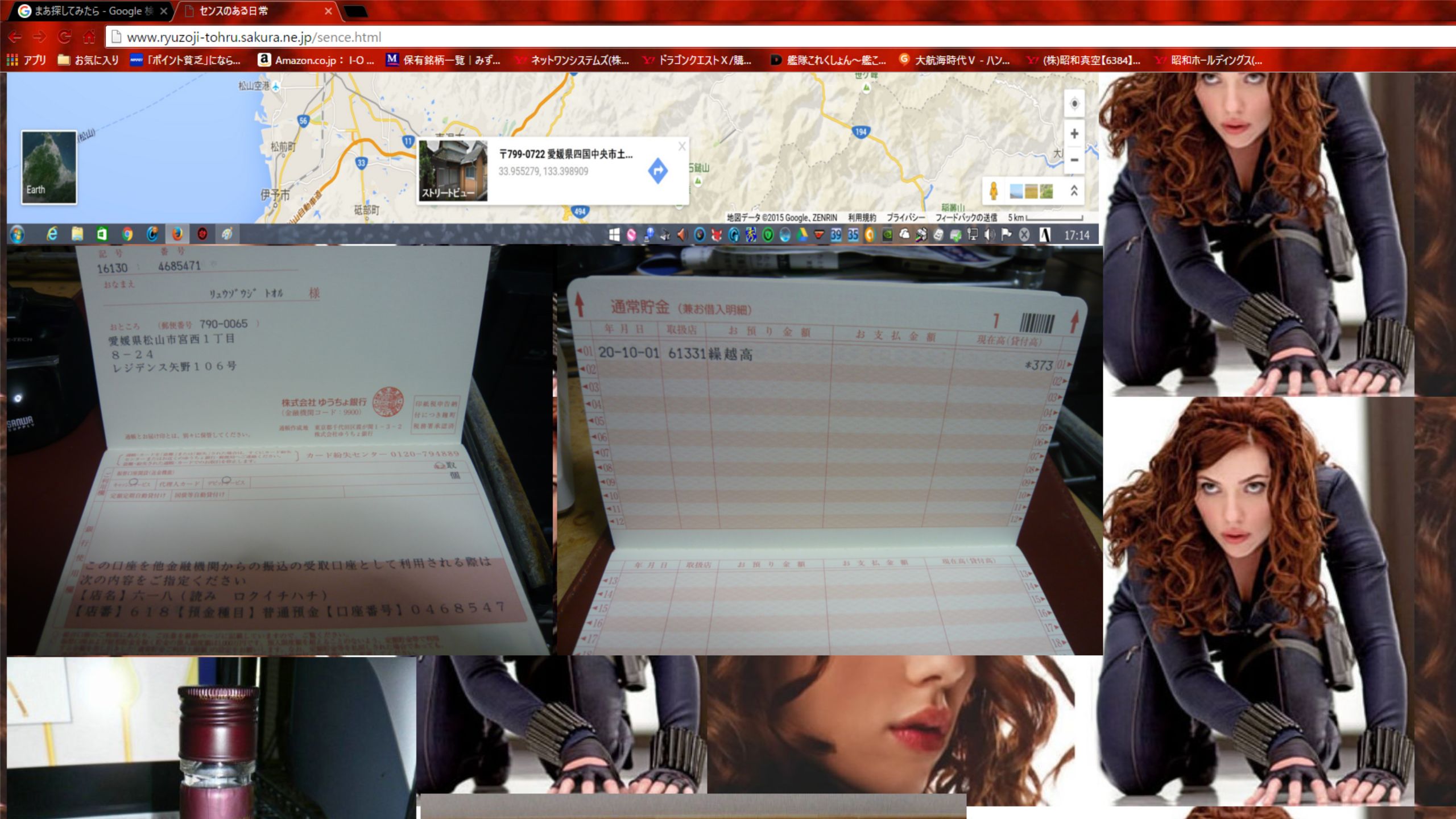Open the browser home page icon
Image resolution: width=1456 pixels, height=819 pixels.
pos(89,37)
